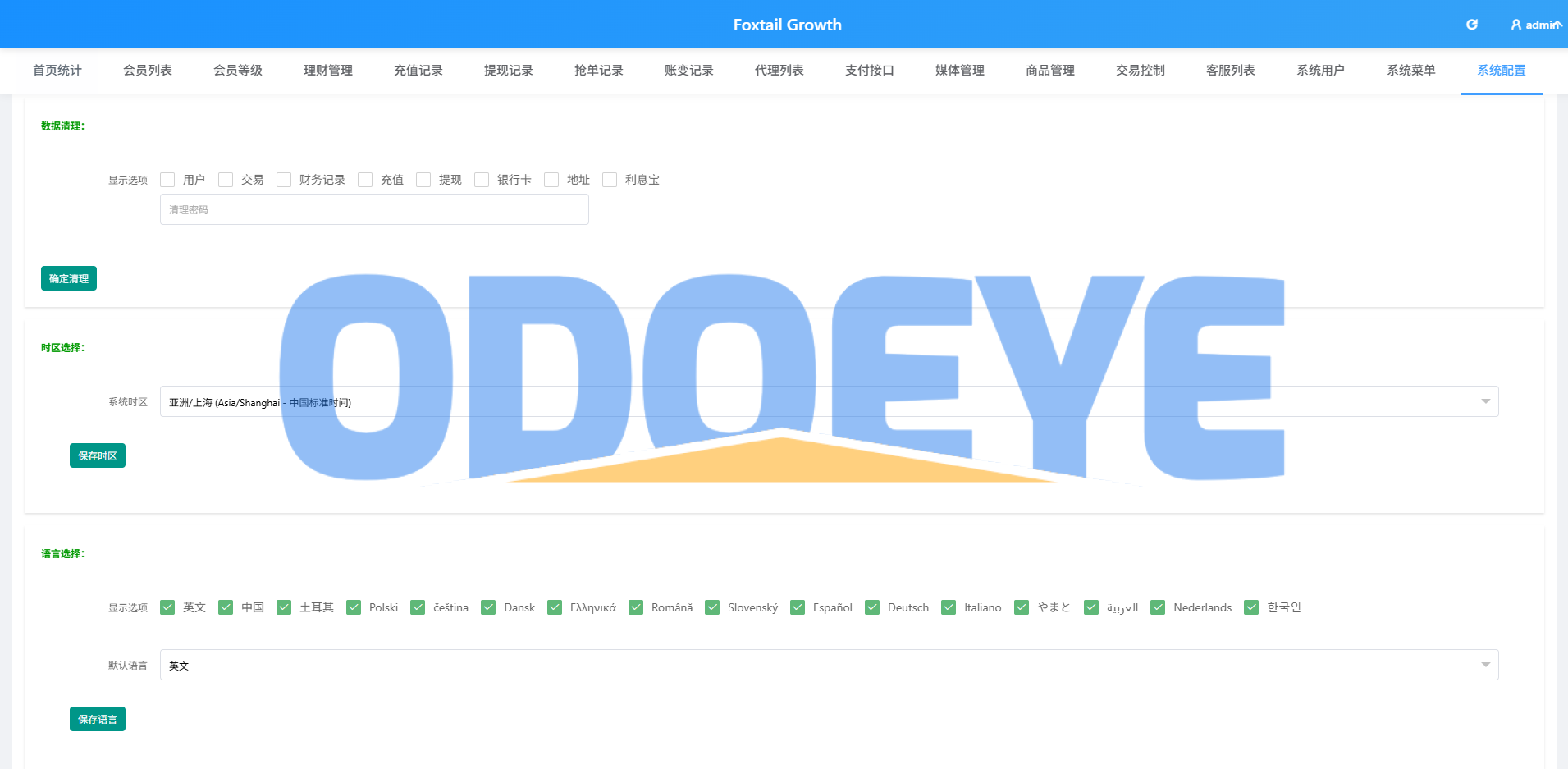Focus the 清理密码 input field
1568x769 pixels.
(x=374, y=209)
